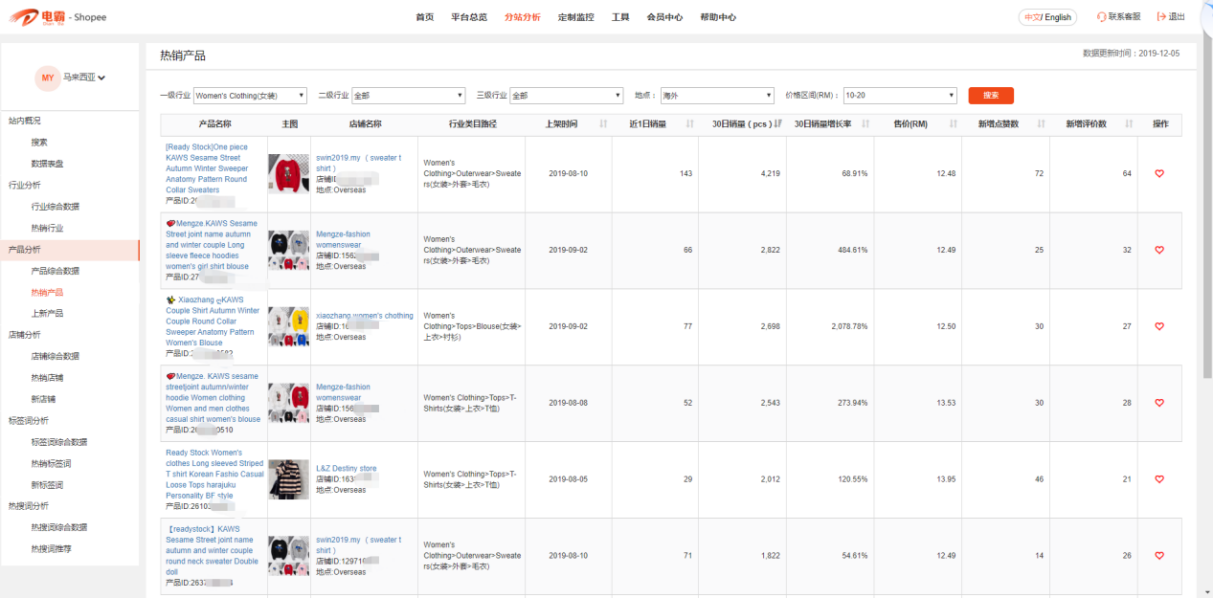The image size is (1213, 598).
Task: Sort by 近1日销量 column sort icon
Action: [x=690, y=124]
